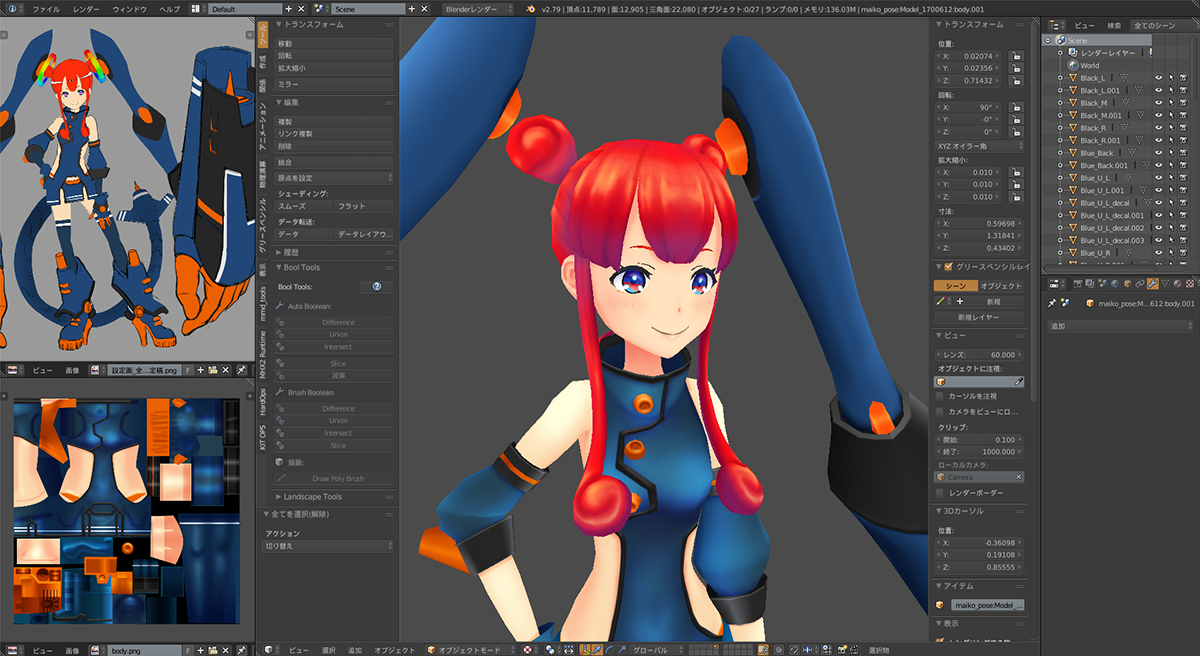Open the XYZ オイラー角 rotation mode dropdown
The image size is (1200, 656).
pyautogui.click(x=980, y=146)
